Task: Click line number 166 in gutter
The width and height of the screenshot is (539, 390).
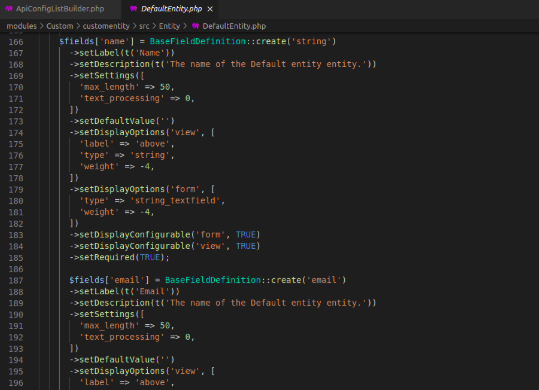Action: click(16, 42)
